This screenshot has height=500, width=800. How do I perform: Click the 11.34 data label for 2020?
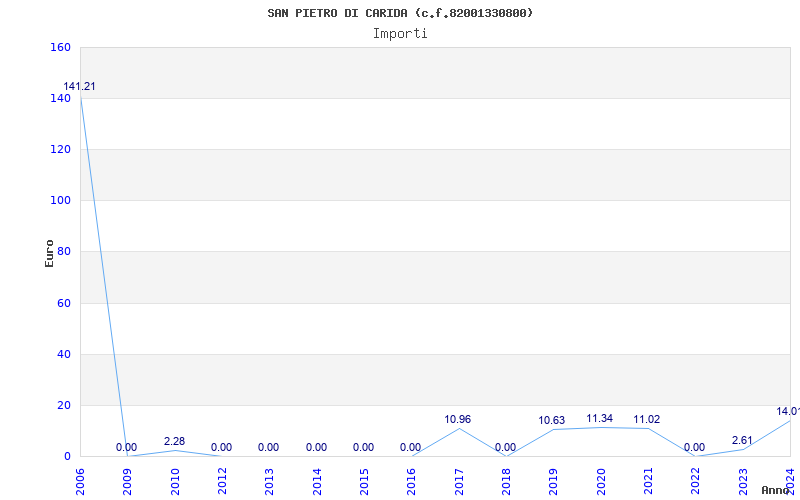pos(600,418)
